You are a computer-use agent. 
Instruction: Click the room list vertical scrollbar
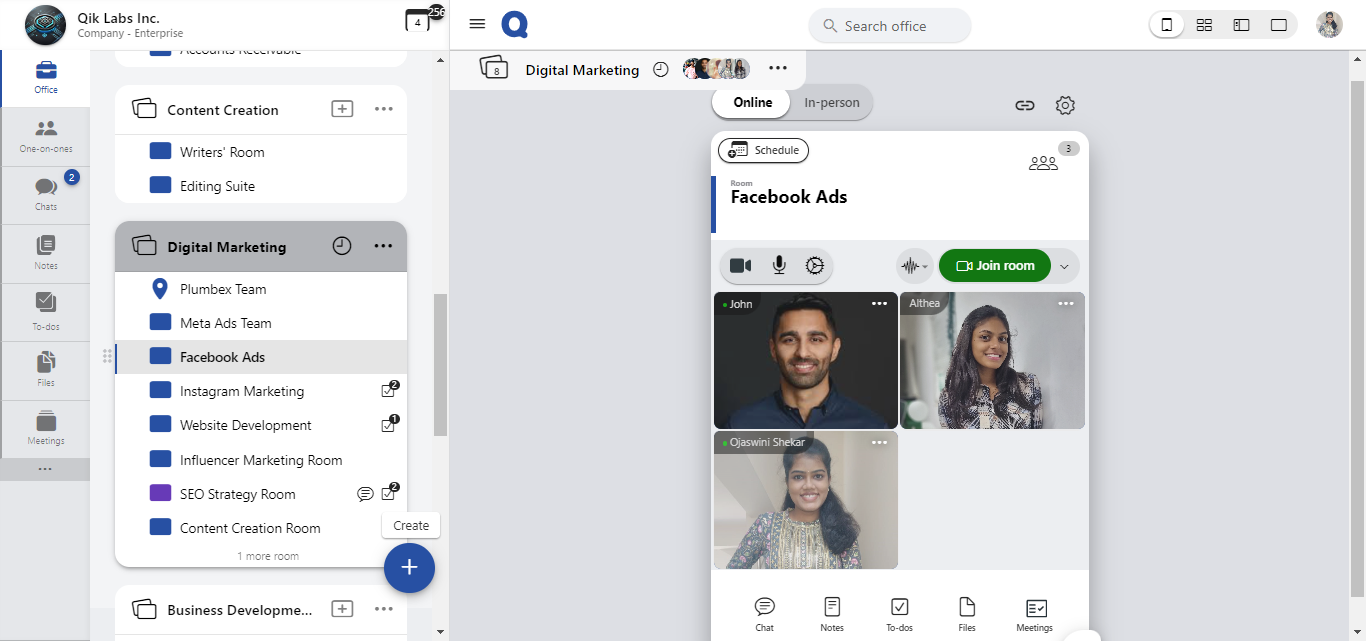(x=440, y=364)
